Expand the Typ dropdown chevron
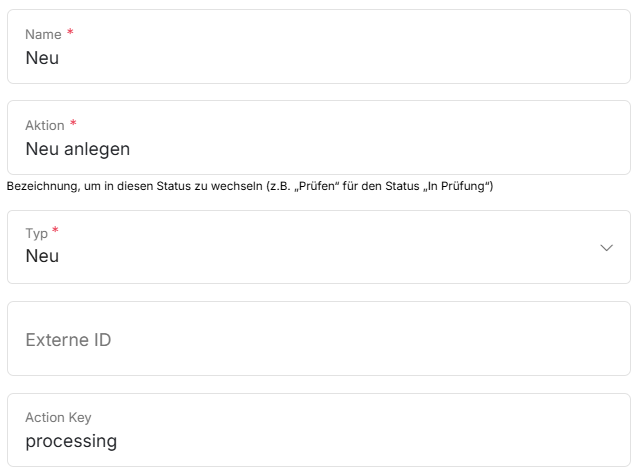 click(x=606, y=248)
